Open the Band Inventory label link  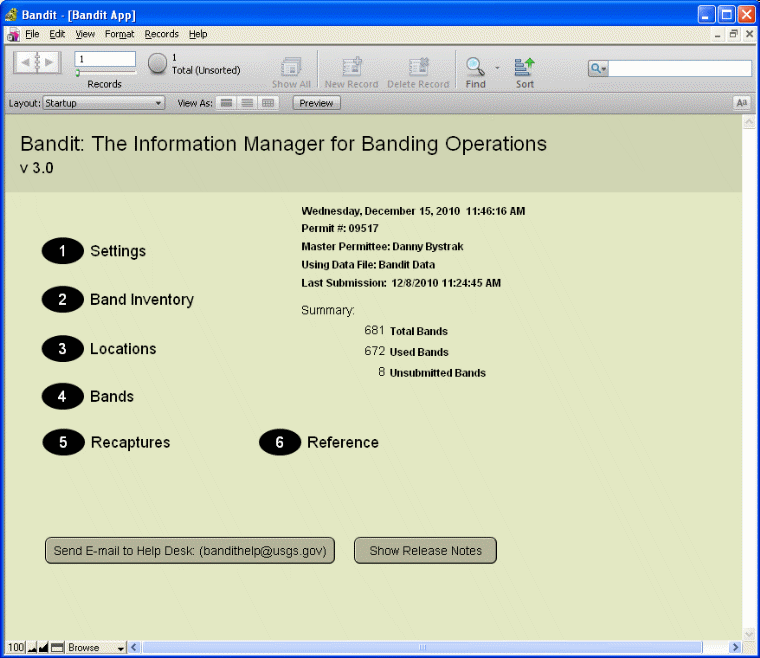(x=142, y=299)
